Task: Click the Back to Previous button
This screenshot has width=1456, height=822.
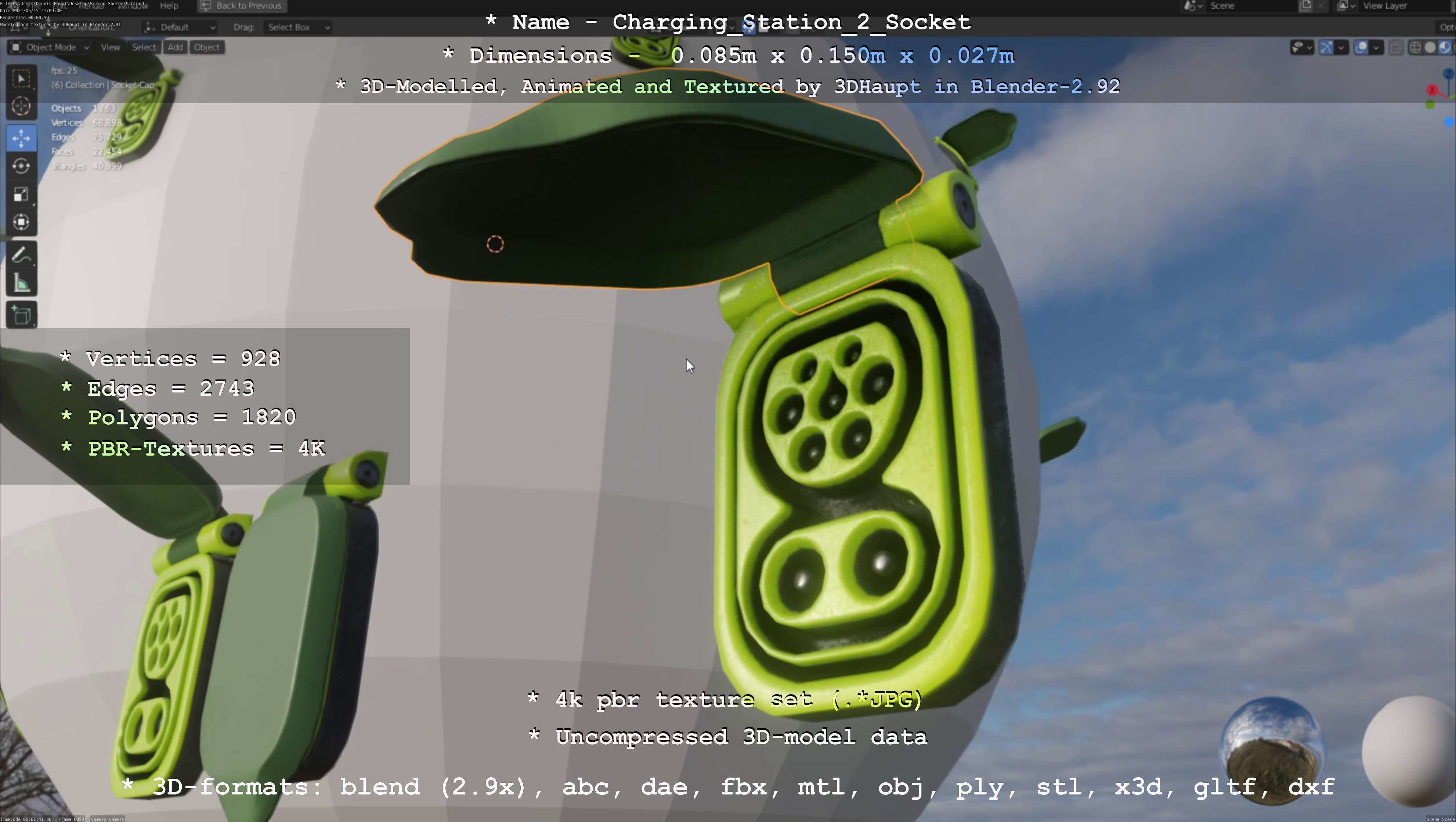Action: point(242,6)
